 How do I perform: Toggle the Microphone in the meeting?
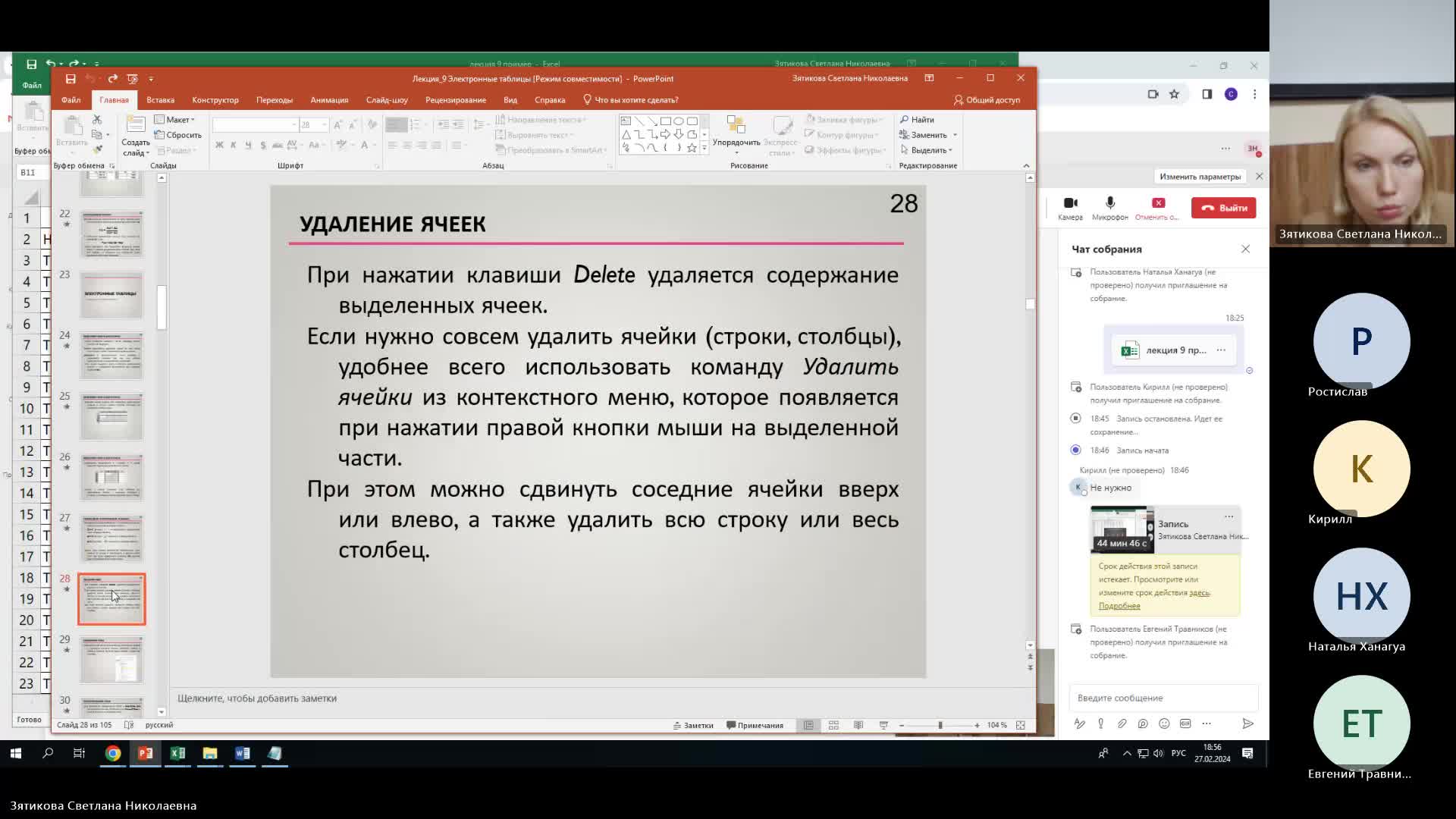(1110, 208)
